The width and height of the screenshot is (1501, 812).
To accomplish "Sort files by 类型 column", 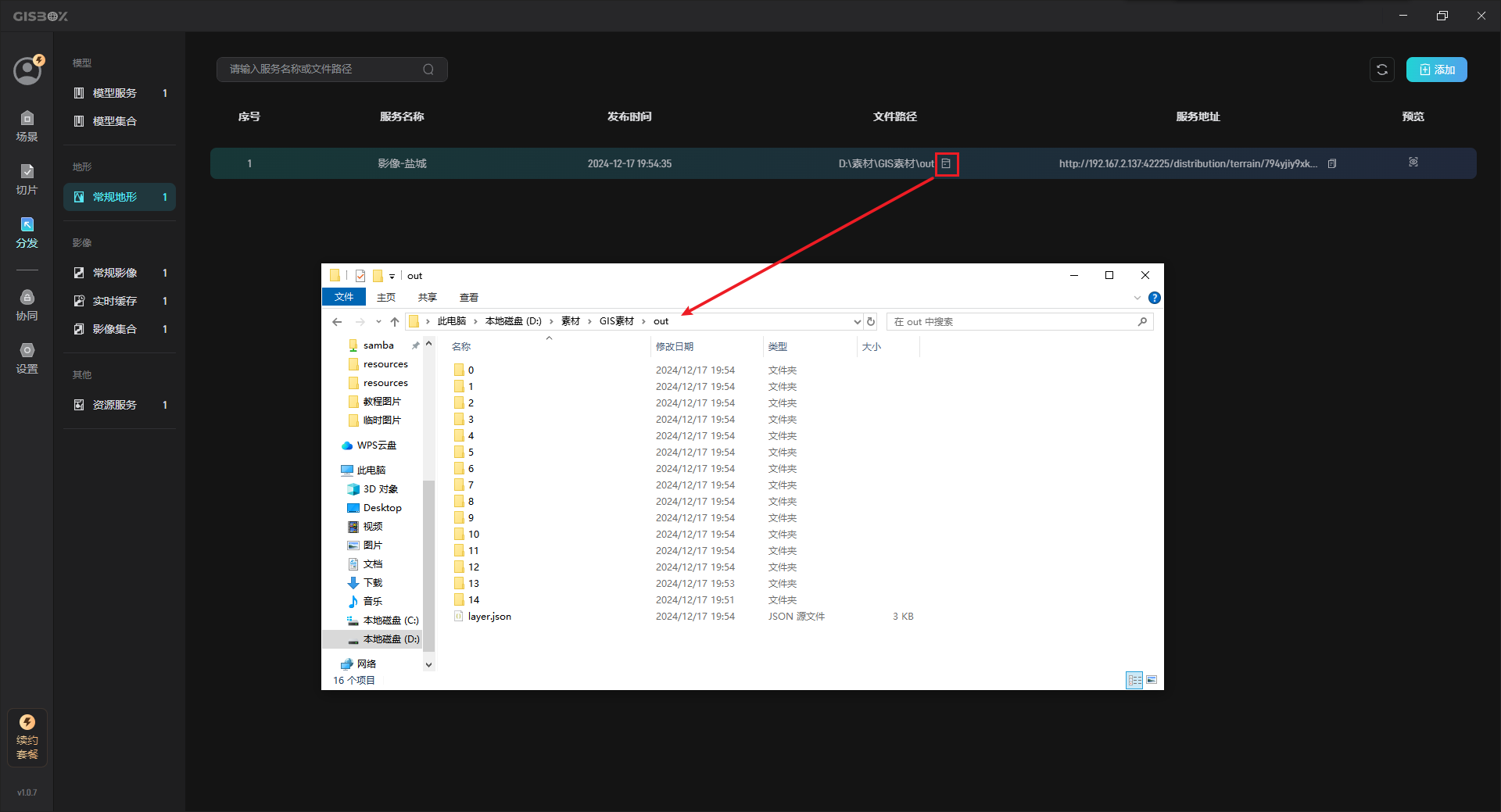I will pyautogui.click(x=778, y=347).
